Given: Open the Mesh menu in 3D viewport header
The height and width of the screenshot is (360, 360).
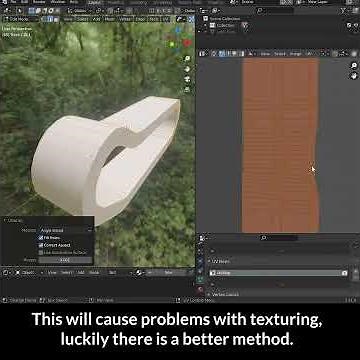Looking at the screenshot, I should tap(110, 19).
